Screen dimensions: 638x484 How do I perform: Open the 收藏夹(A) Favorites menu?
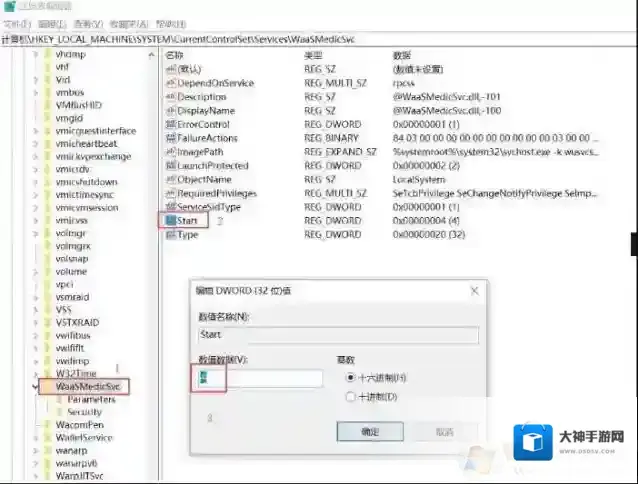click(x=129, y=24)
